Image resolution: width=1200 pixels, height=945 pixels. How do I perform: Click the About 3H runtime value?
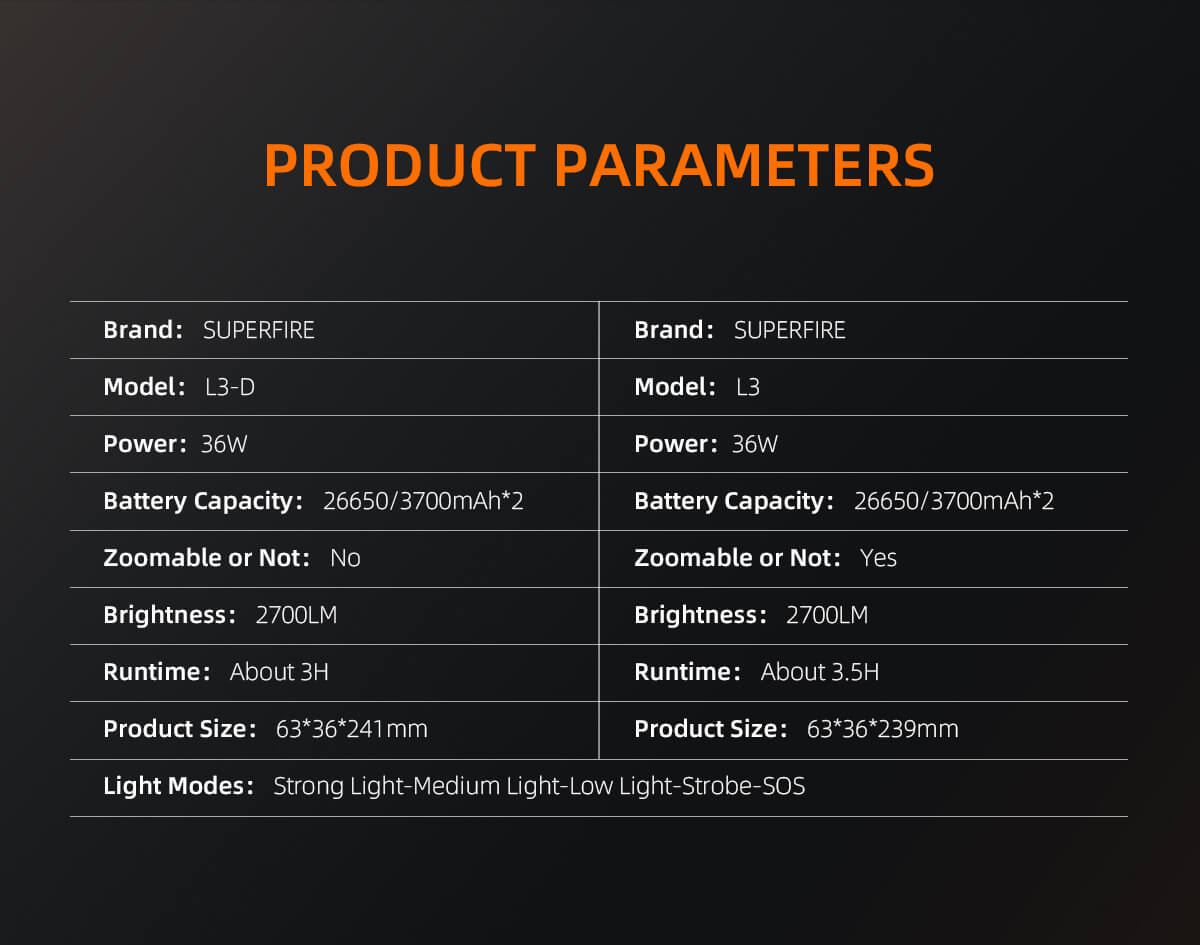click(279, 672)
